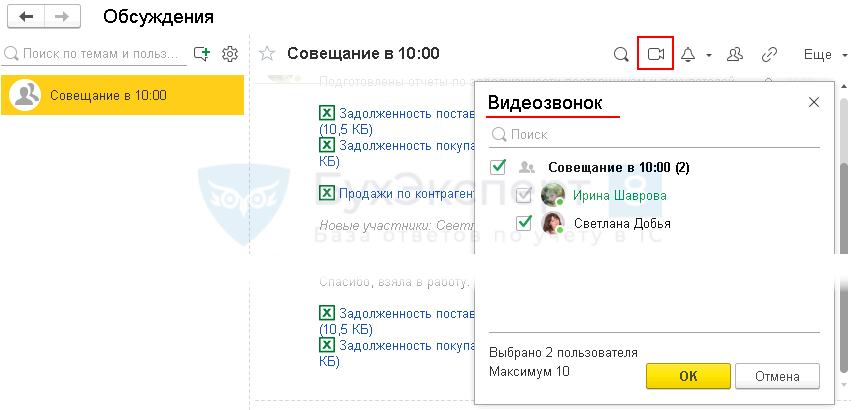Click the Совещание в 10:00 discussion title
The height and width of the screenshot is (410, 861).
coord(364,54)
